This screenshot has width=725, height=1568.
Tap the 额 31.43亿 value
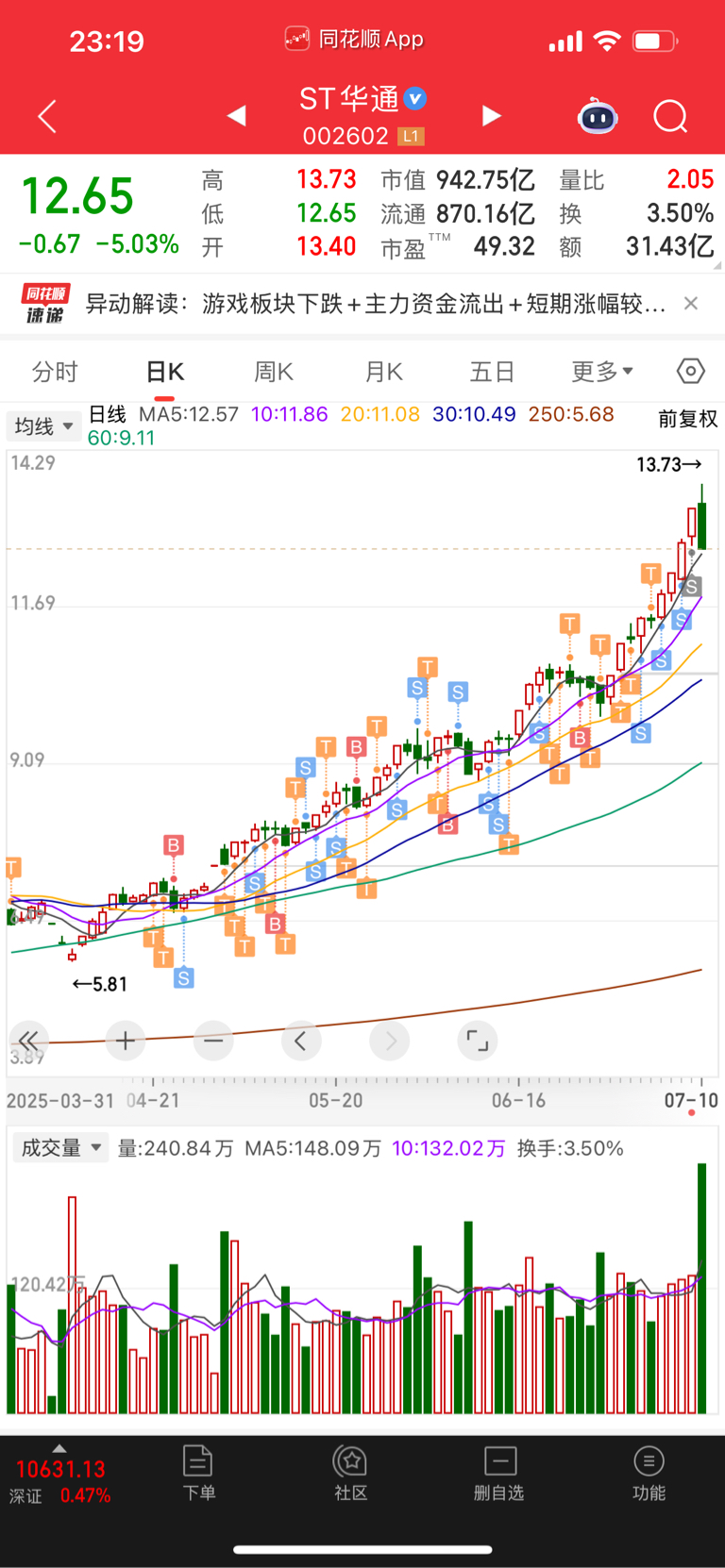[x=669, y=247]
